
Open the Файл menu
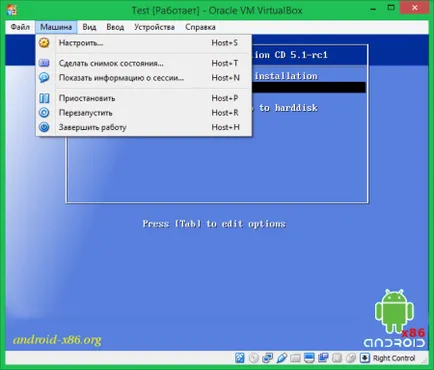(x=20, y=27)
